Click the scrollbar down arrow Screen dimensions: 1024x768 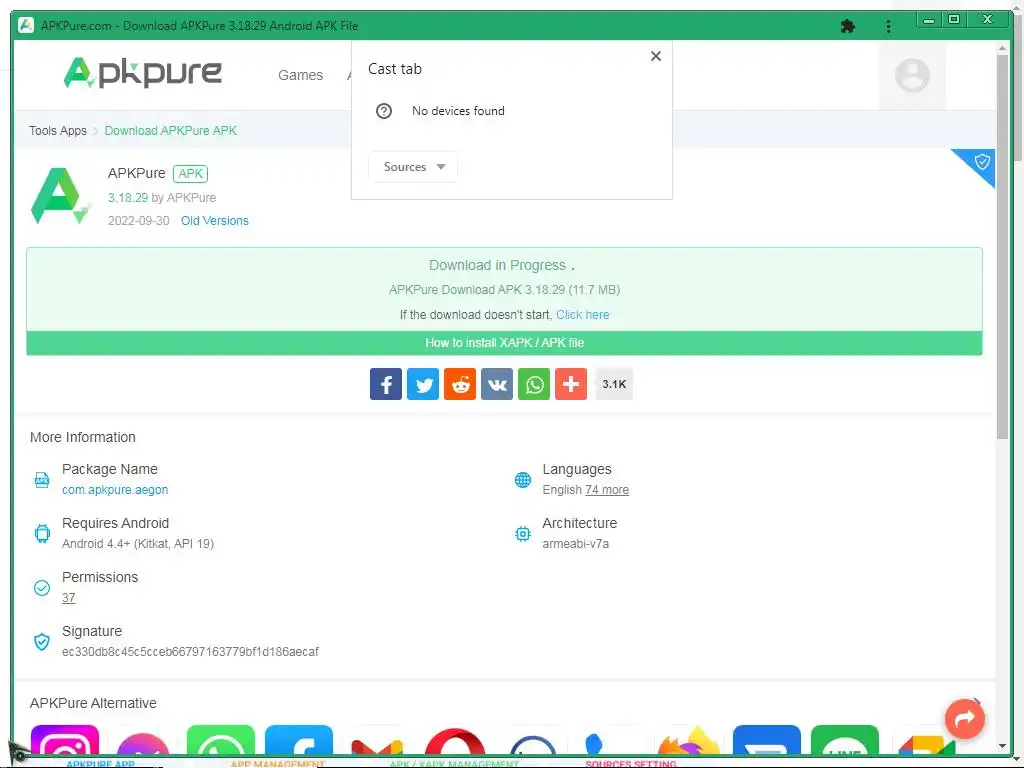(1002, 745)
